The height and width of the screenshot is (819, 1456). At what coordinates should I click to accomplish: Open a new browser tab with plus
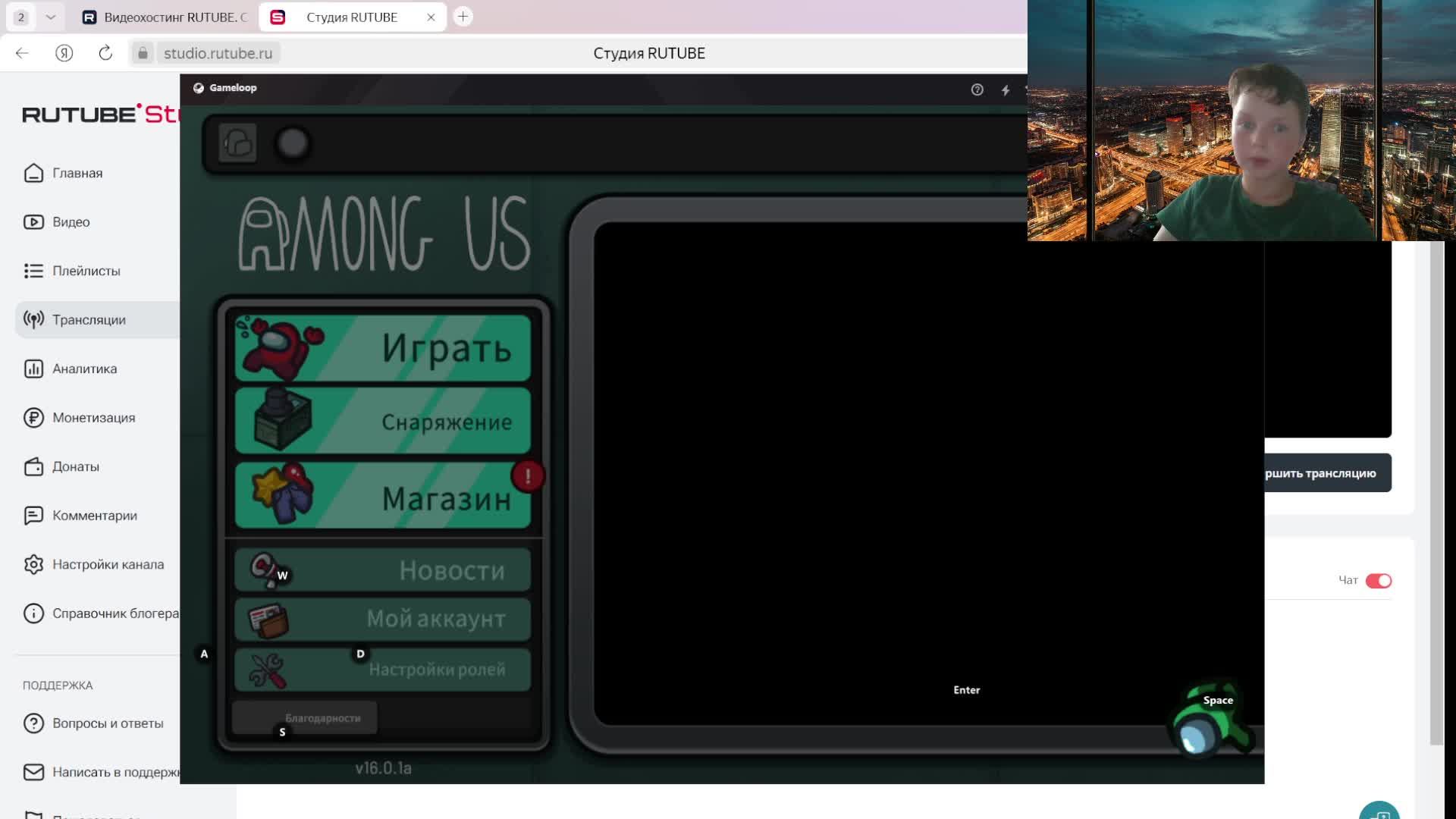pyautogui.click(x=463, y=17)
